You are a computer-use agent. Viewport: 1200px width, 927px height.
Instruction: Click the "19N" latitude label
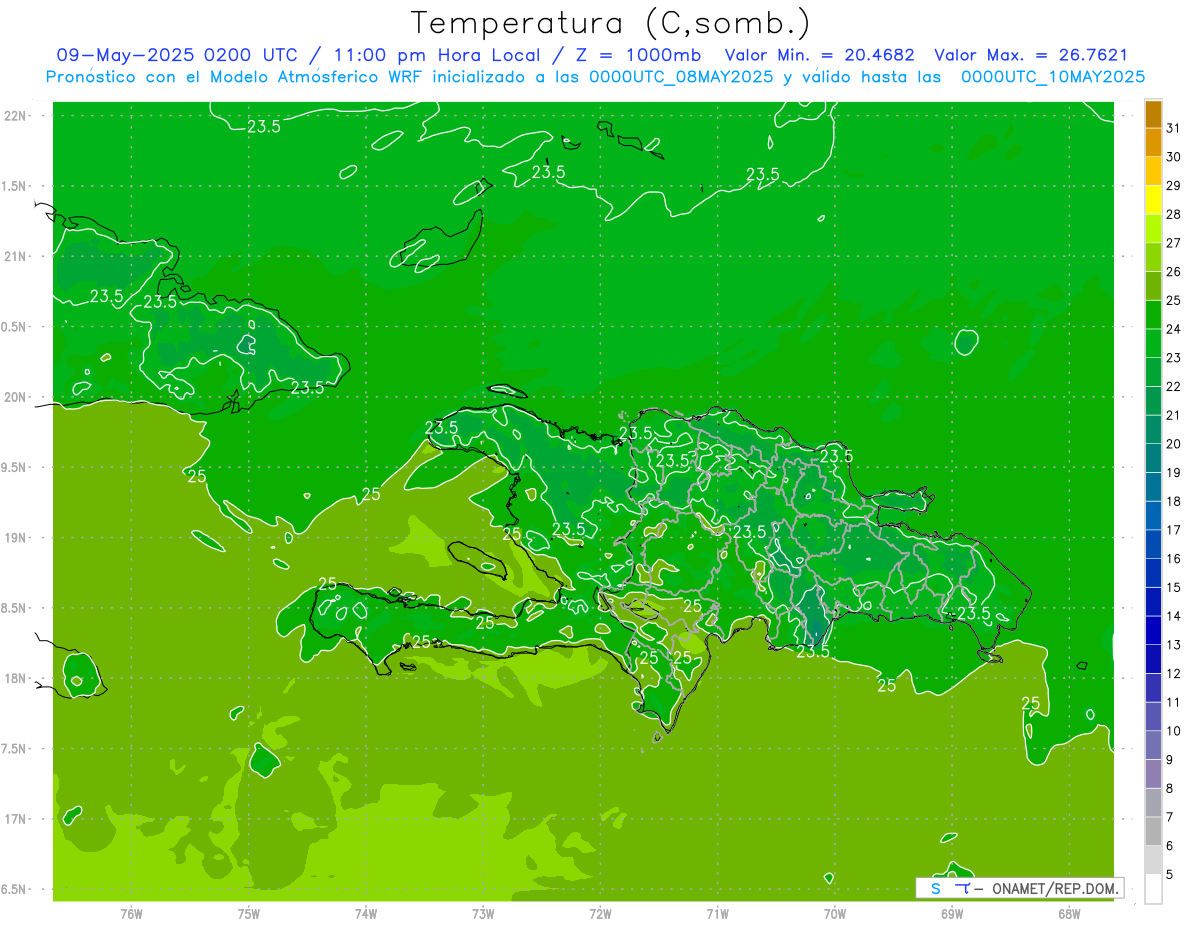point(16,538)
